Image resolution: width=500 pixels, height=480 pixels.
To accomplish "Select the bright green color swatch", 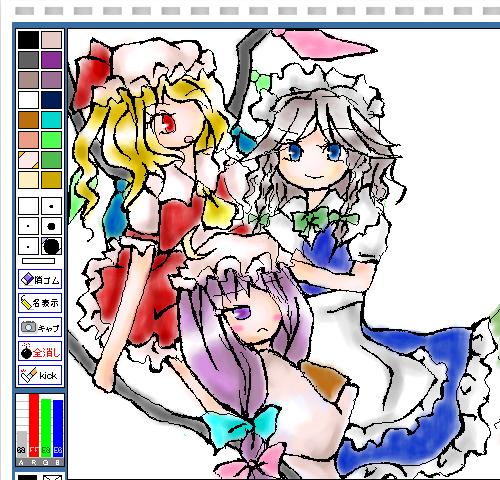I will click(52, 140).
